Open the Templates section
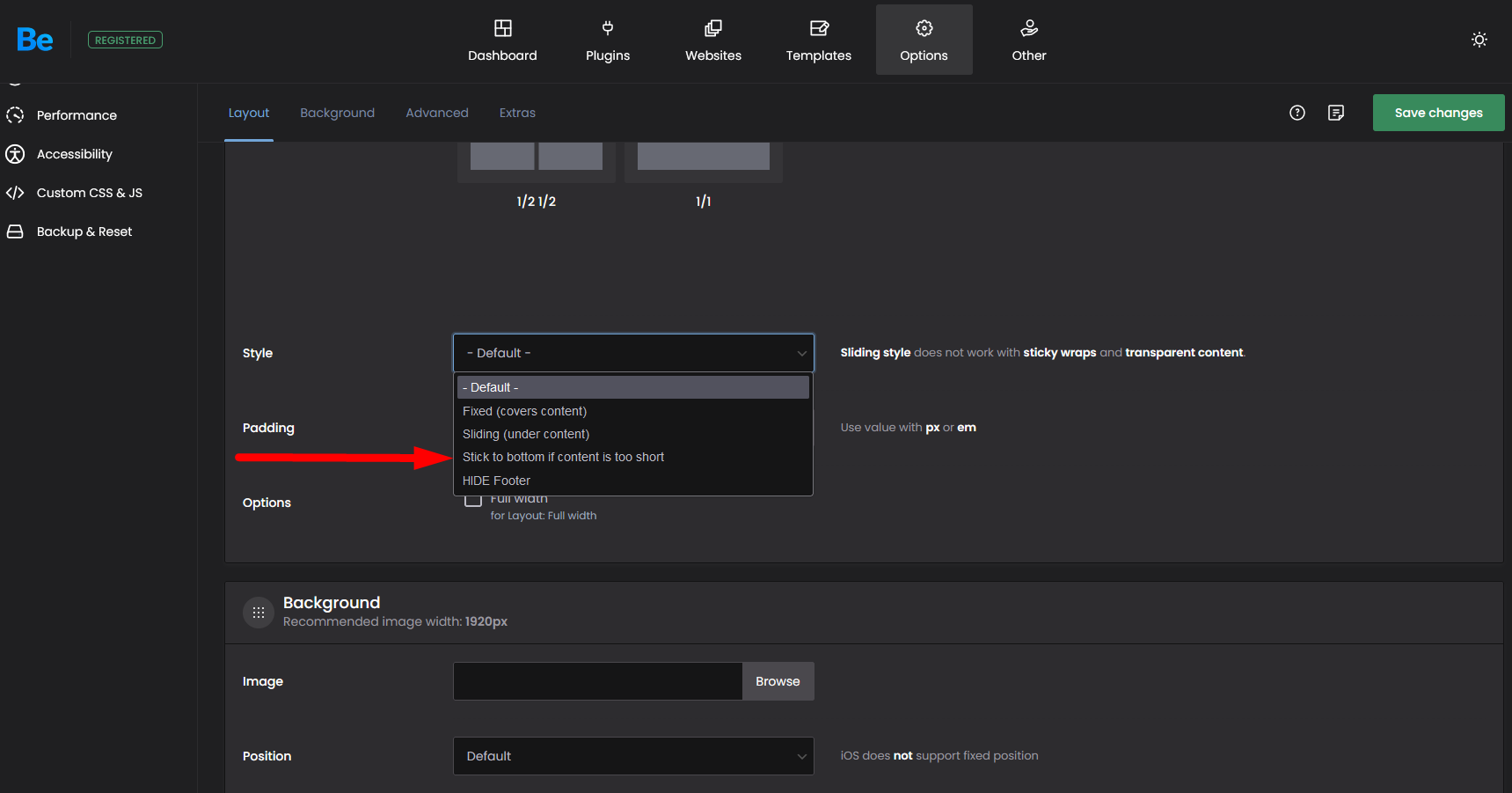Viewport: 1512px width, 793px height. coord(819,40)
